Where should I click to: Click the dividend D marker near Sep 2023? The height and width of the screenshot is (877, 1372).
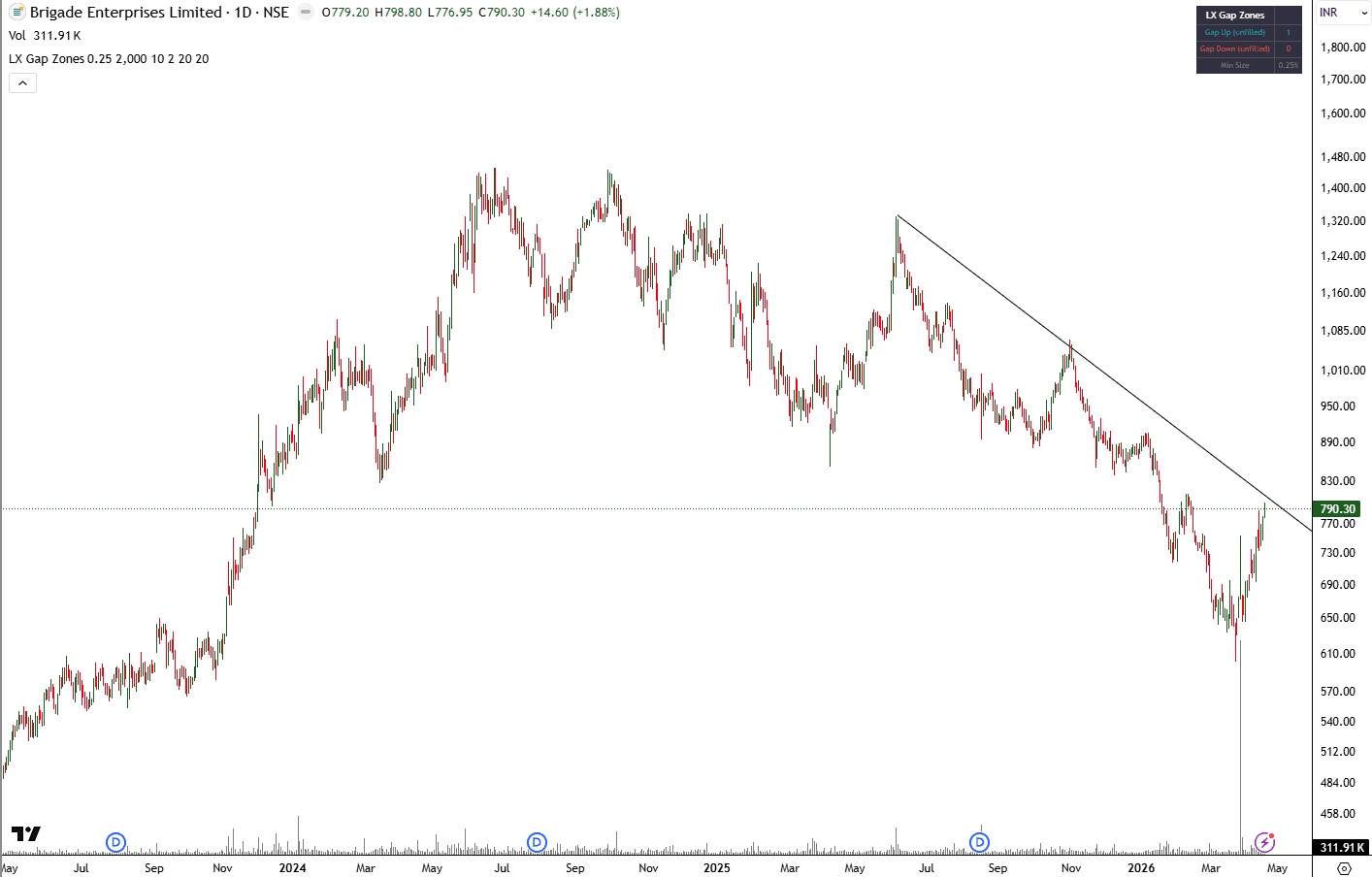(x=116, y=842)
